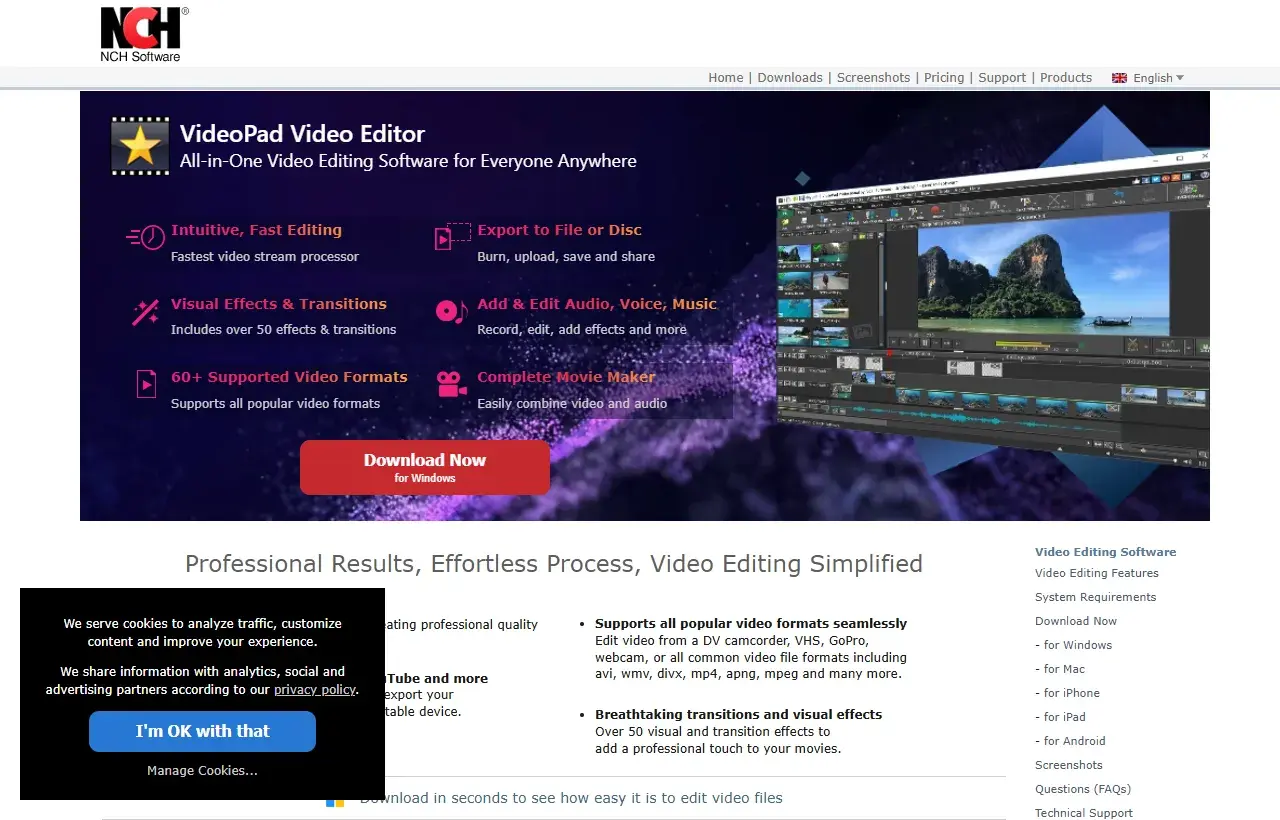Open Questions (FAQs) sidebar link
The width and height of the screenshot is (1280, 820).
coord(1083,789)
